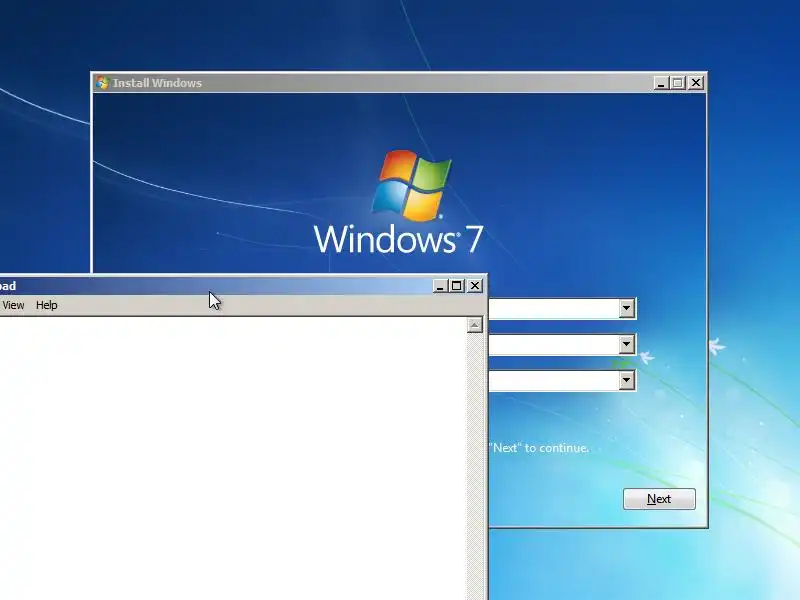Screen dimensions: 800x600
Task: Maximize the Notepad window
Action: [x=457, y=286]
